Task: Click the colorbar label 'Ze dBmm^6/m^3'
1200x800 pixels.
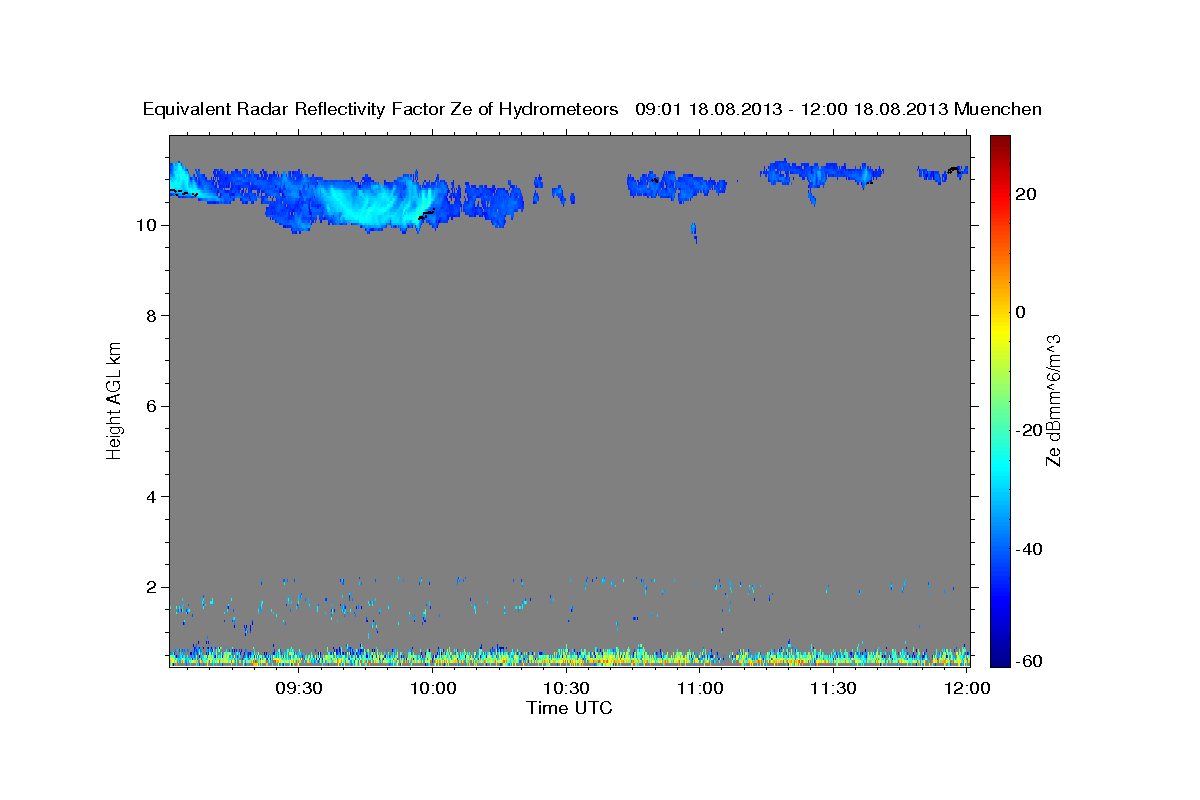Action: 1053,400
